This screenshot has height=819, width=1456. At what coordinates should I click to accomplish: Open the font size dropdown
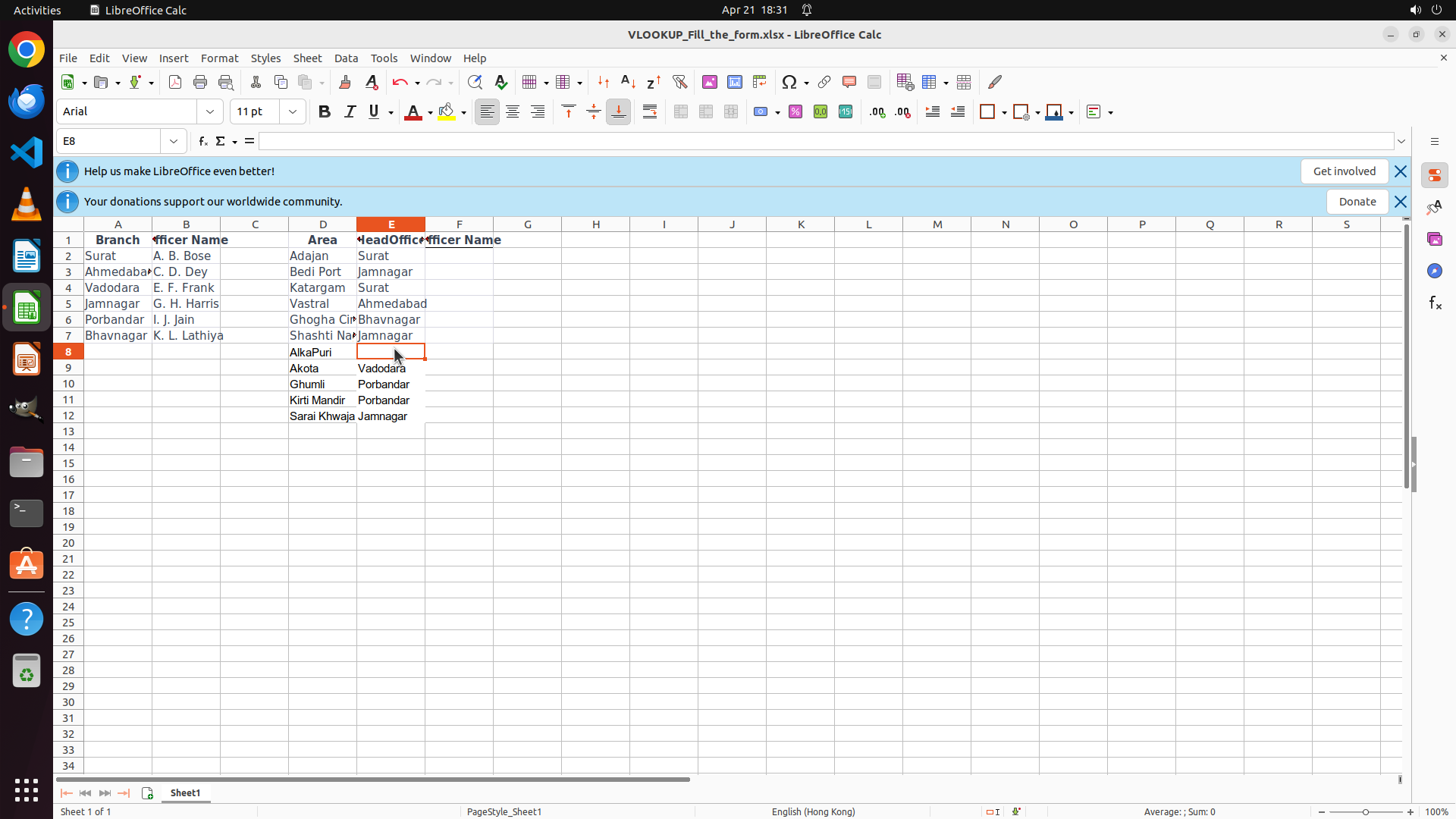coord(293,111)
